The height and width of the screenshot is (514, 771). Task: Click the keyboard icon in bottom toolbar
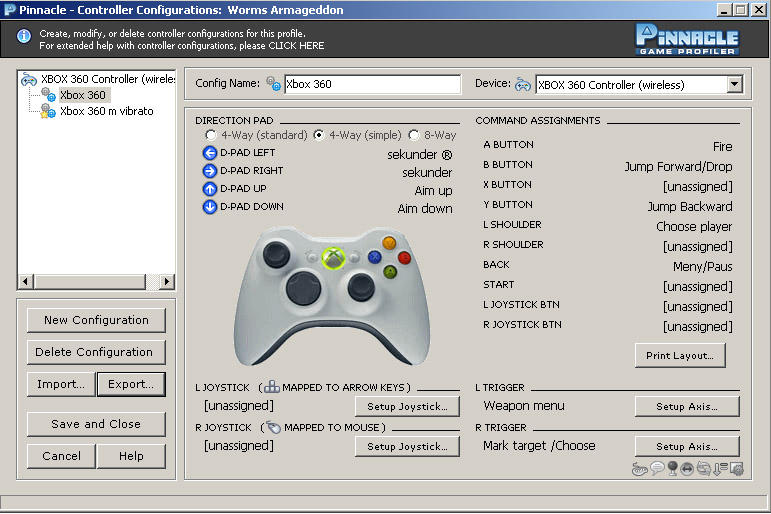pos(639,469)
